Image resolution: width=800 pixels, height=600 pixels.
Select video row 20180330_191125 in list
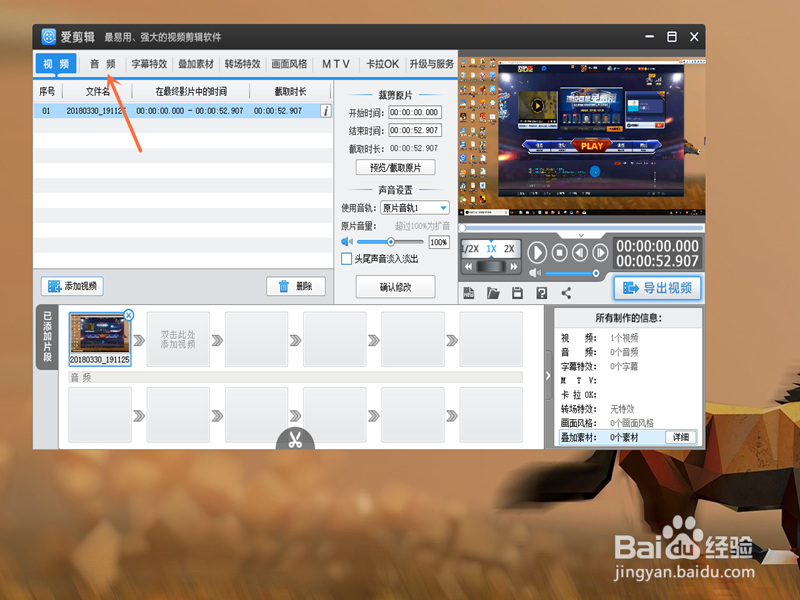point(183,111)
